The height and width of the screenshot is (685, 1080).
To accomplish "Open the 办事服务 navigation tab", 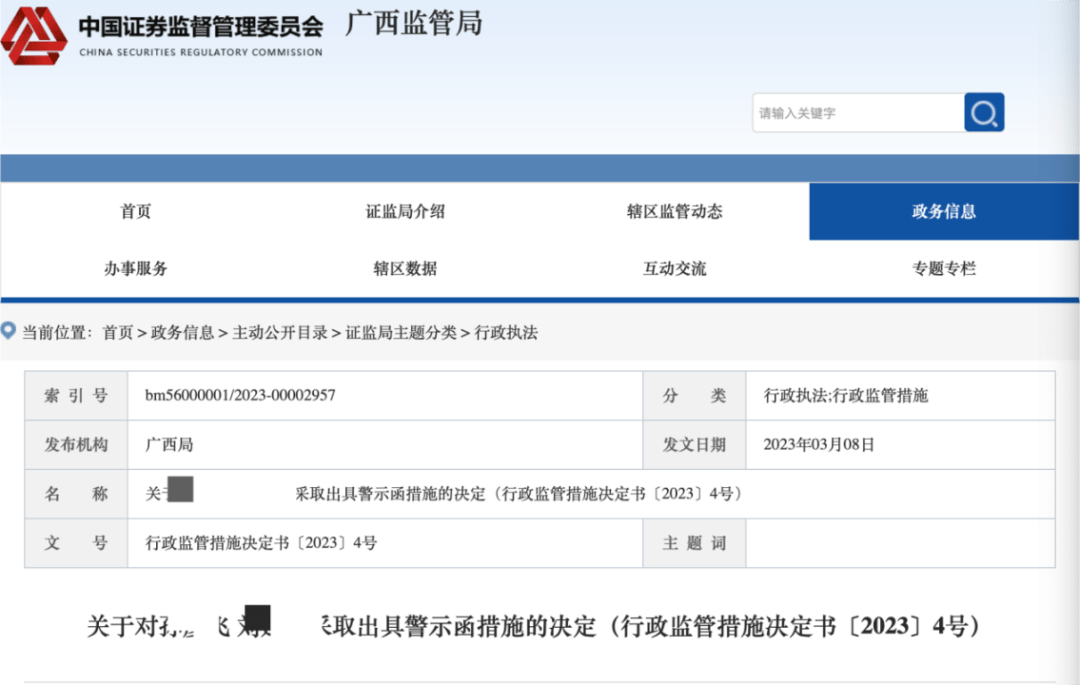I will pyautogui.click(x=135, y=268).
